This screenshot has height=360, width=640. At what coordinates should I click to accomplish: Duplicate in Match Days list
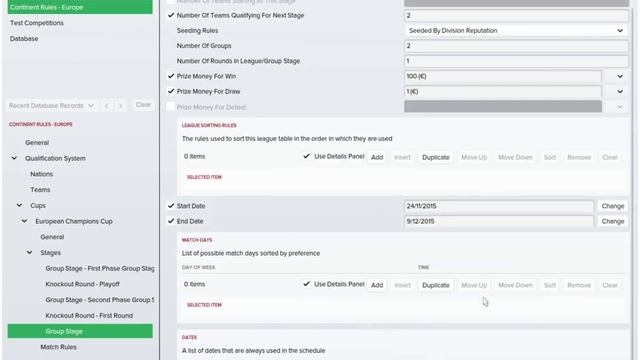click(x=436, y=285)
